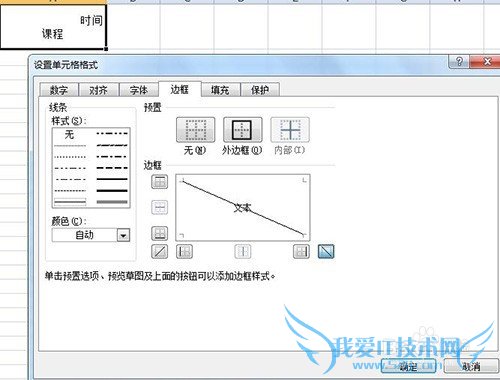Cancel the dialog with 取消 button
Screen dimensions: 500x380
coord(471,367)
